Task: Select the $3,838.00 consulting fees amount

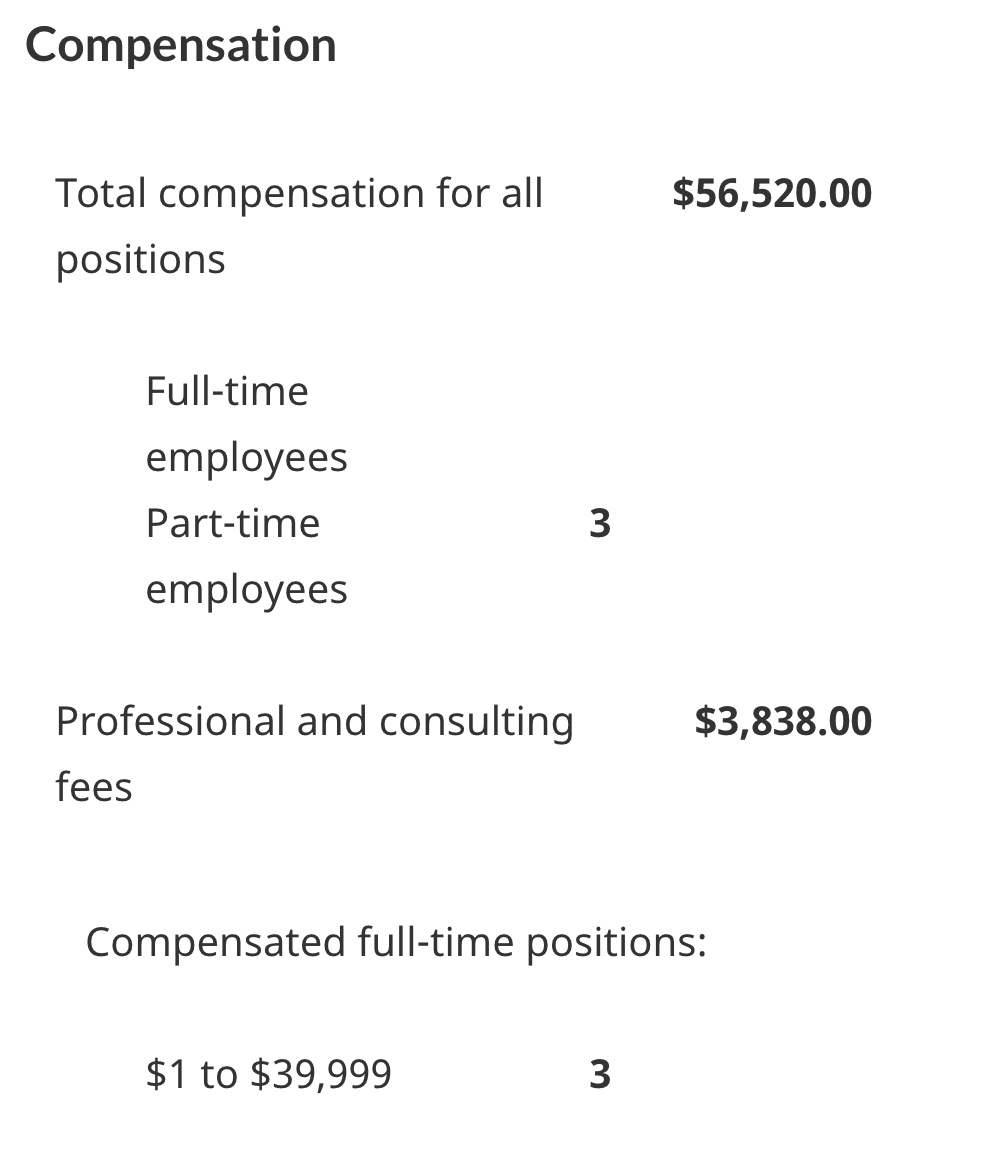Action: tap(783, 721)
